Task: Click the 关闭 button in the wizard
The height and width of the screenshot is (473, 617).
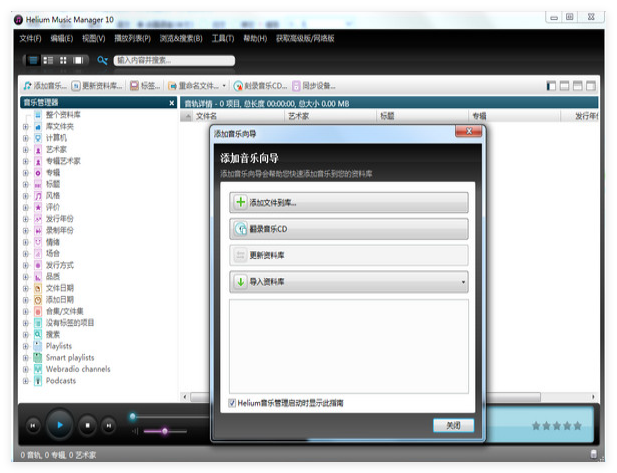Action: coord(453,425)
